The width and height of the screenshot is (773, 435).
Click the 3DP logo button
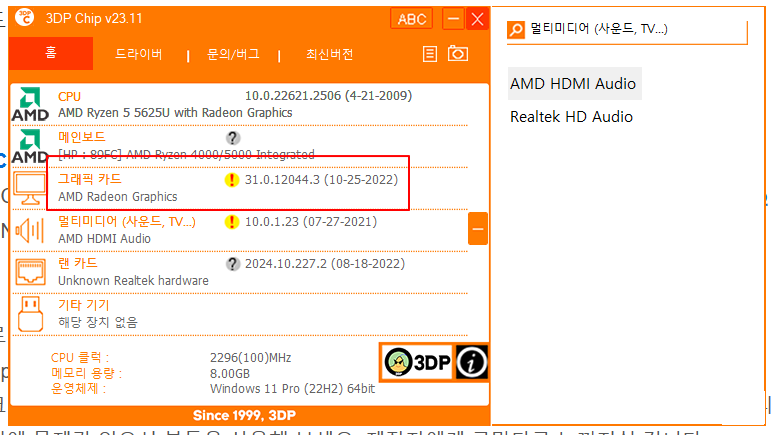(418, 362)
